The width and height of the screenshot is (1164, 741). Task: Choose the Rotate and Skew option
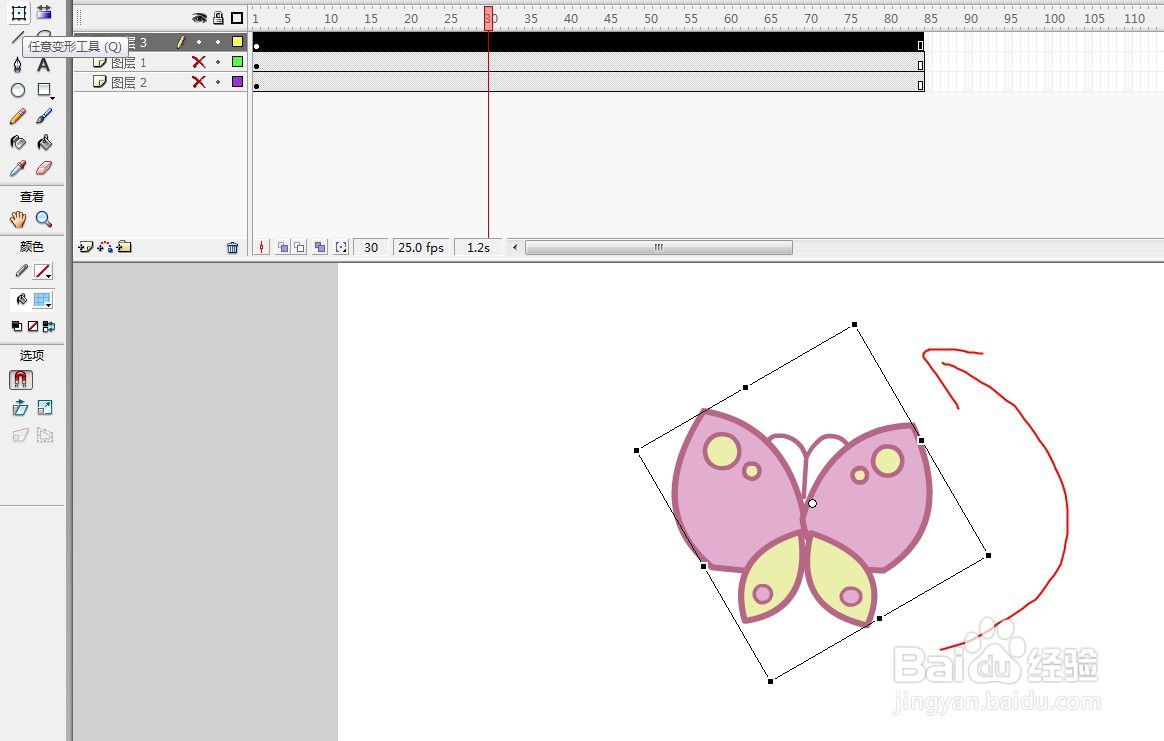20,408
